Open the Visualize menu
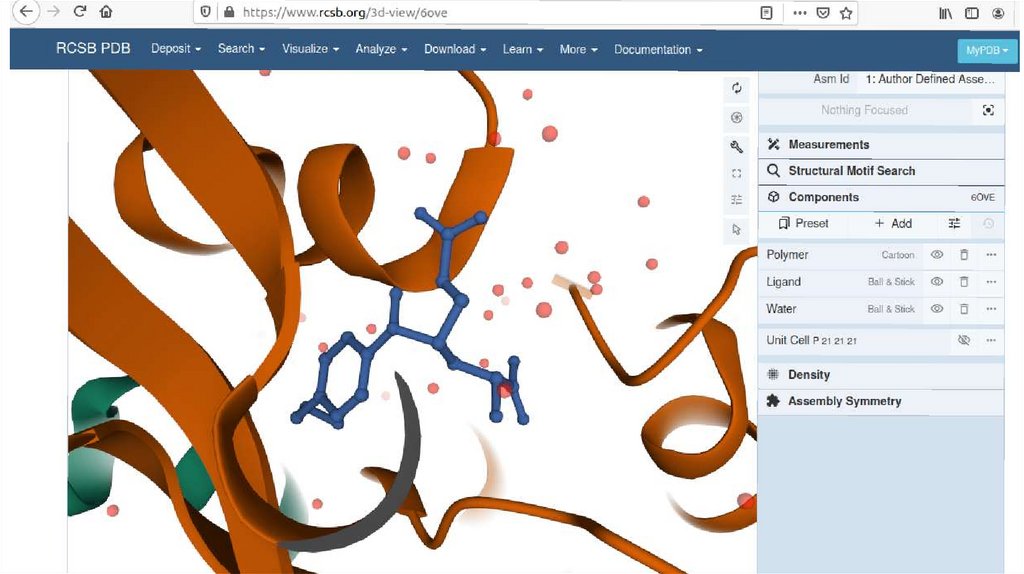Screen dimensions: 1024x574 pyautogui.click(x=310, y=49)
